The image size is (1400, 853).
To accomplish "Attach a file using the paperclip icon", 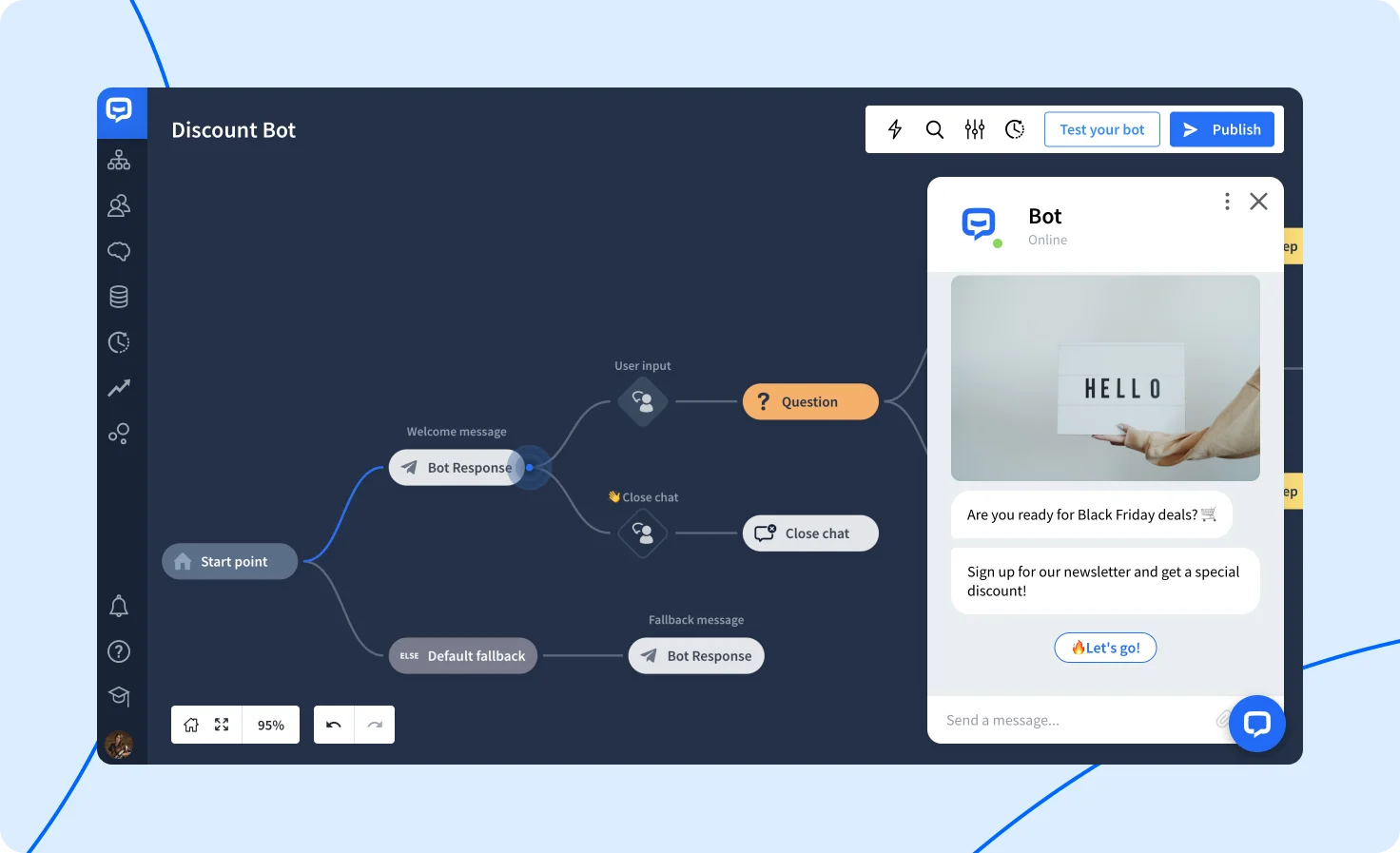I will point(1223,720).
